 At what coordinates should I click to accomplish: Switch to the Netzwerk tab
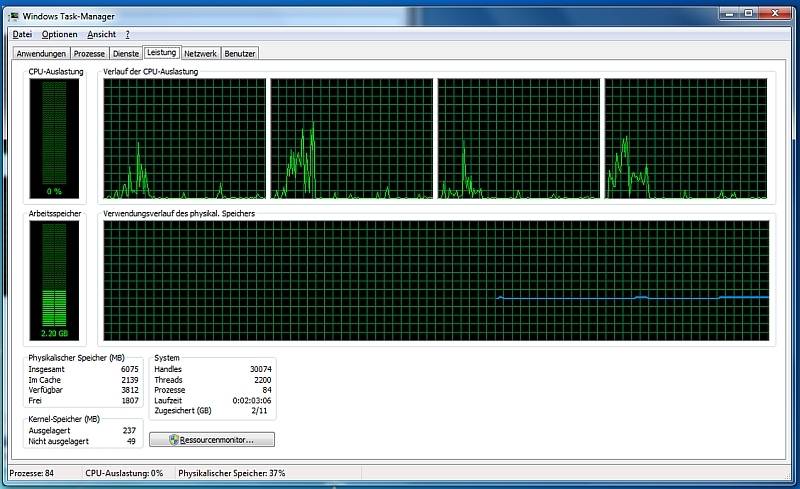pyautogui.click(x=201, y=53)
